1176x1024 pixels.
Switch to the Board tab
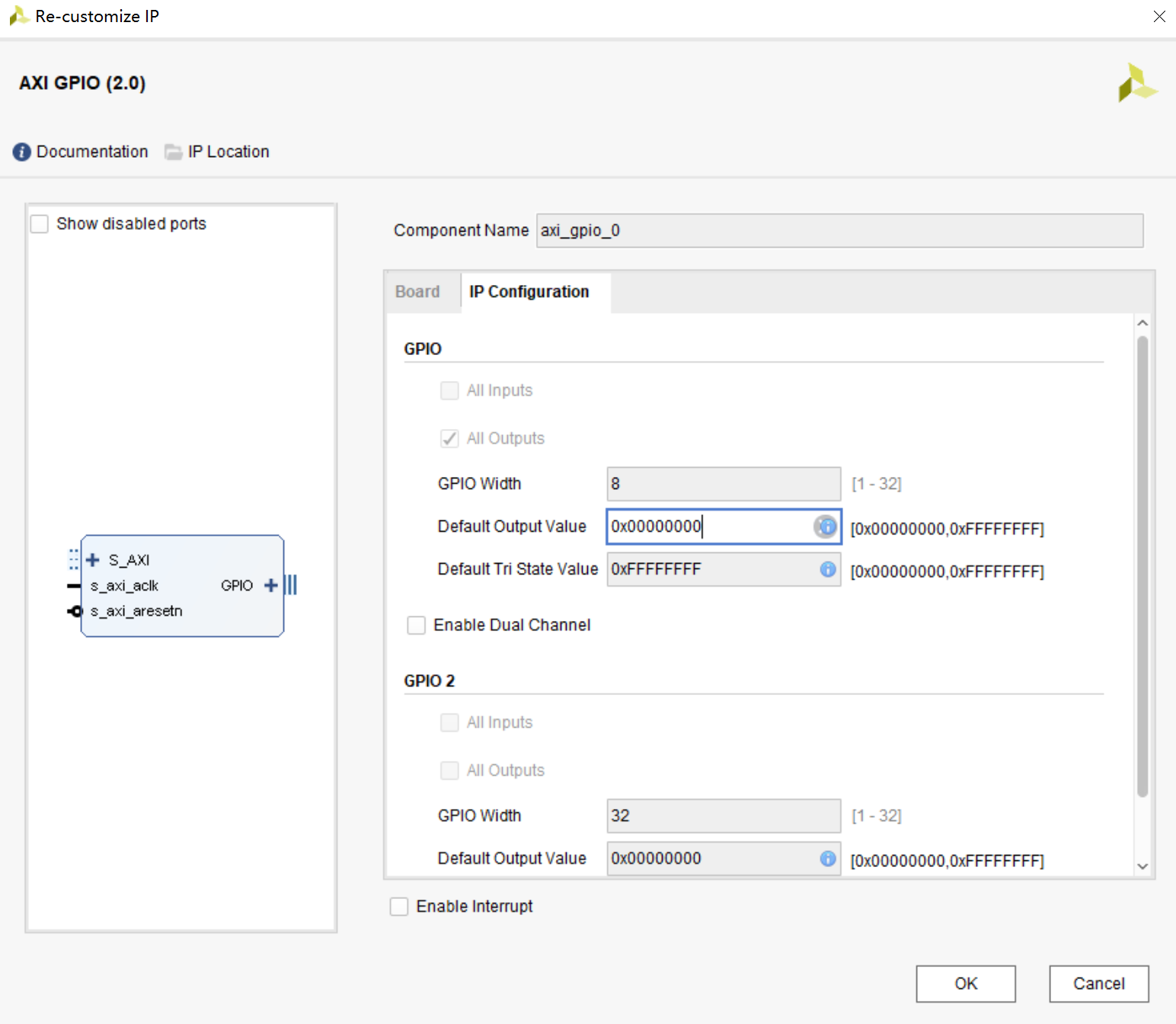(417, 292)
